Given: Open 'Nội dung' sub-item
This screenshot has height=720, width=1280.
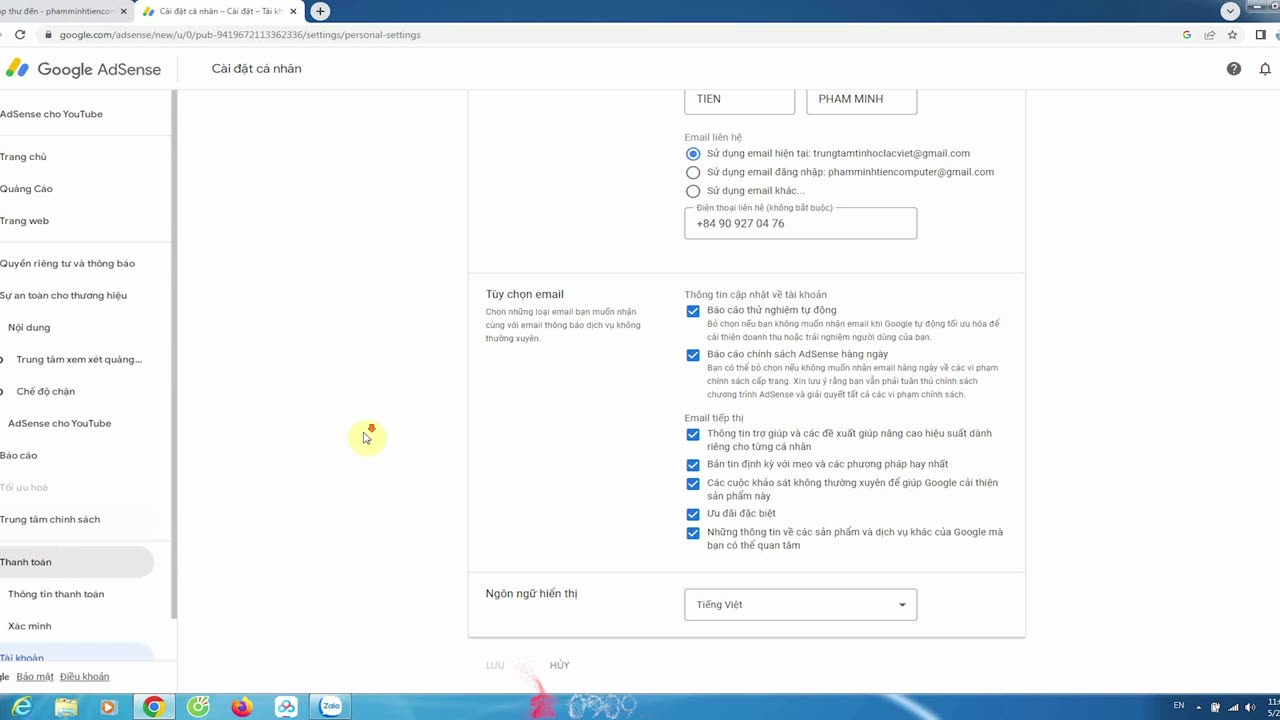Looking at the screenshot, I should point(29,328).
